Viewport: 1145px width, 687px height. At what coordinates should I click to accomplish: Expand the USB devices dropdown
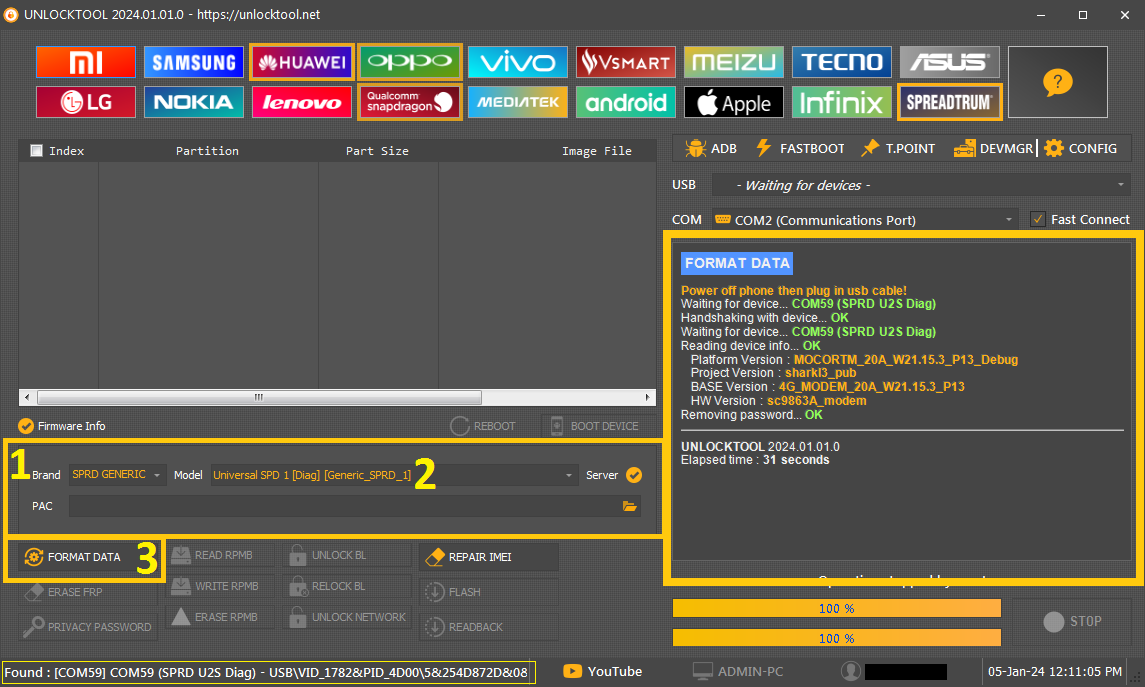pyautogui.click(x=921, y=185)
